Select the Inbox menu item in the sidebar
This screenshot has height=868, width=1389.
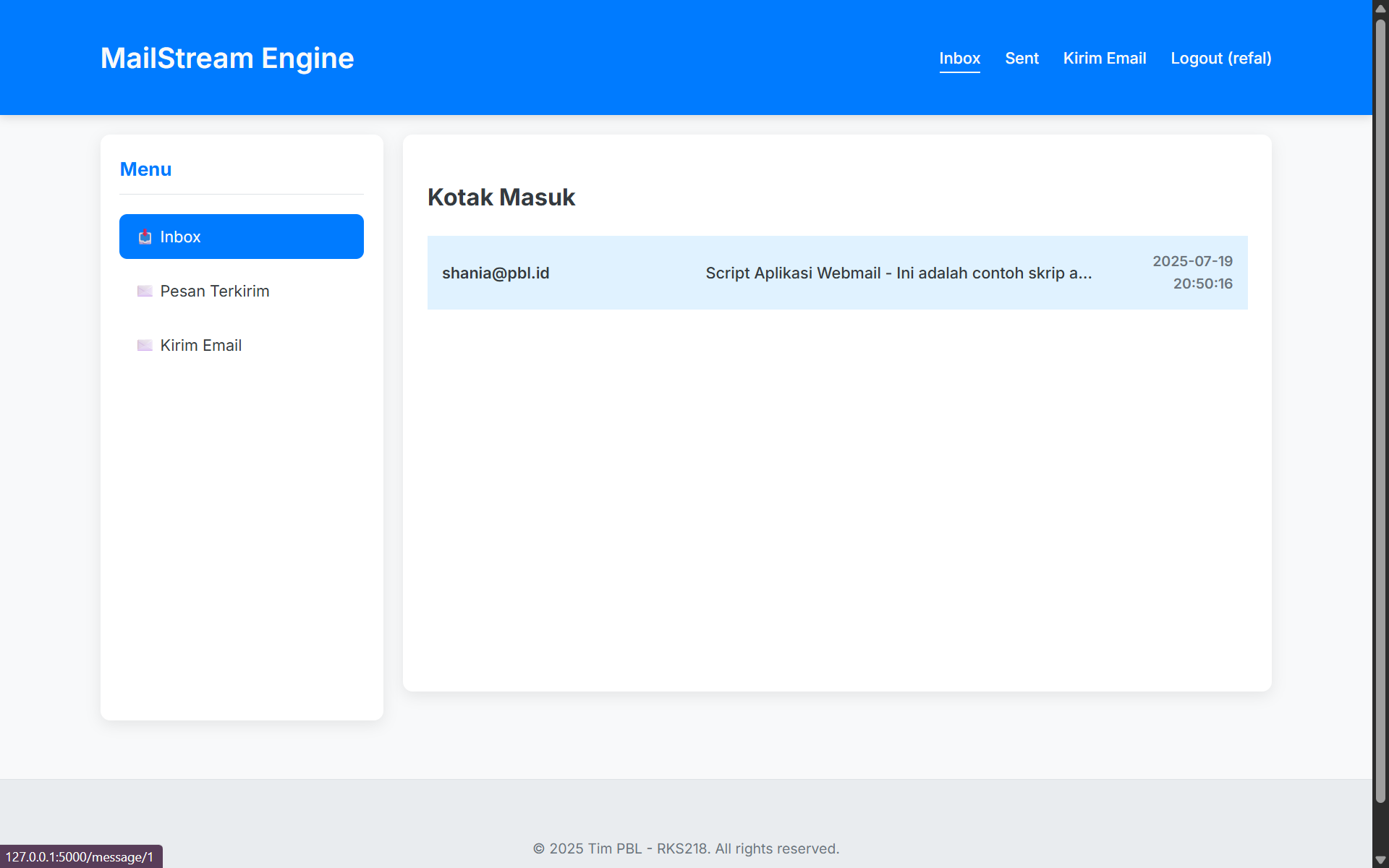[x=241, y=237]
